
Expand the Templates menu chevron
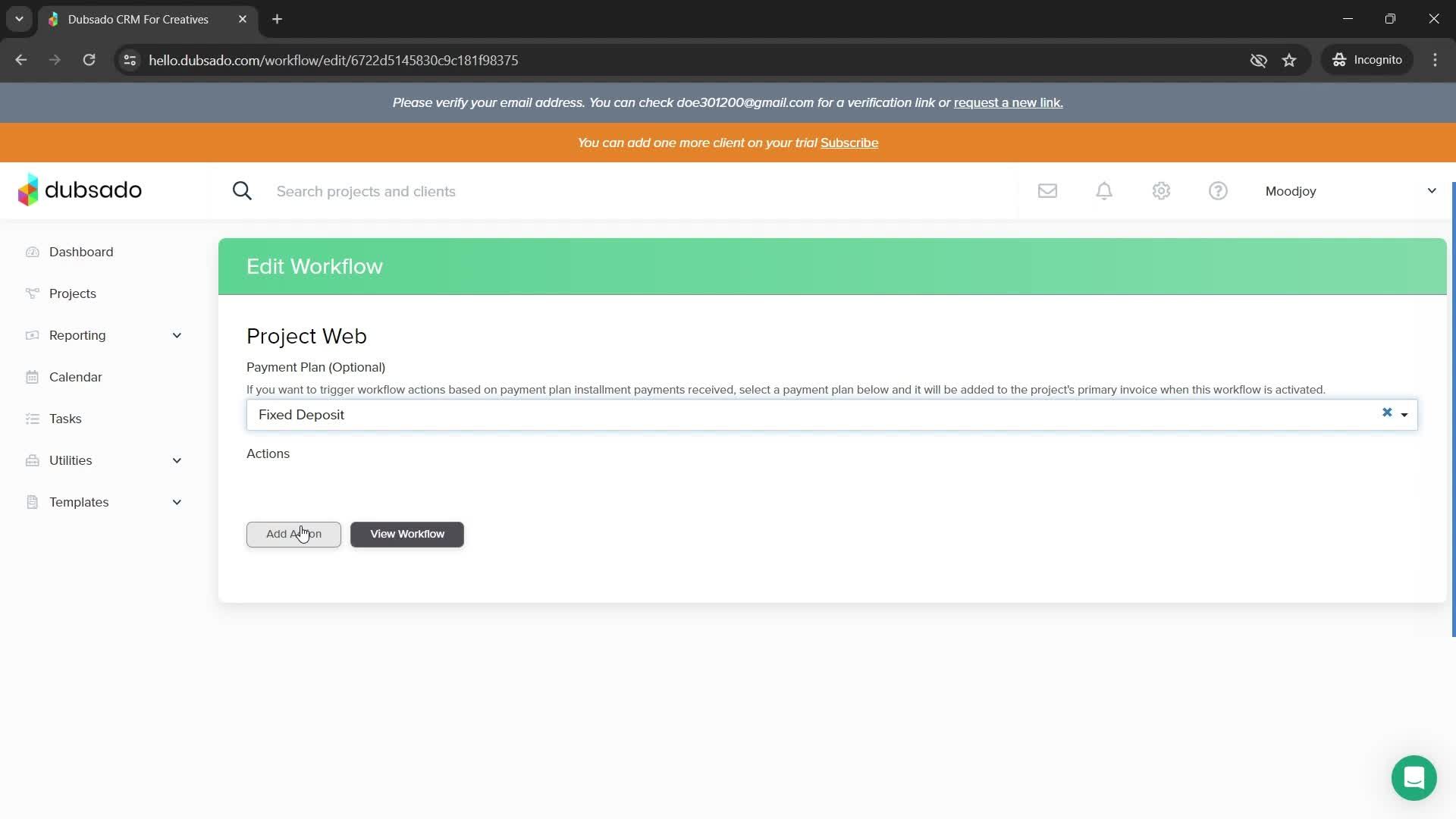[x=177, y=502]
